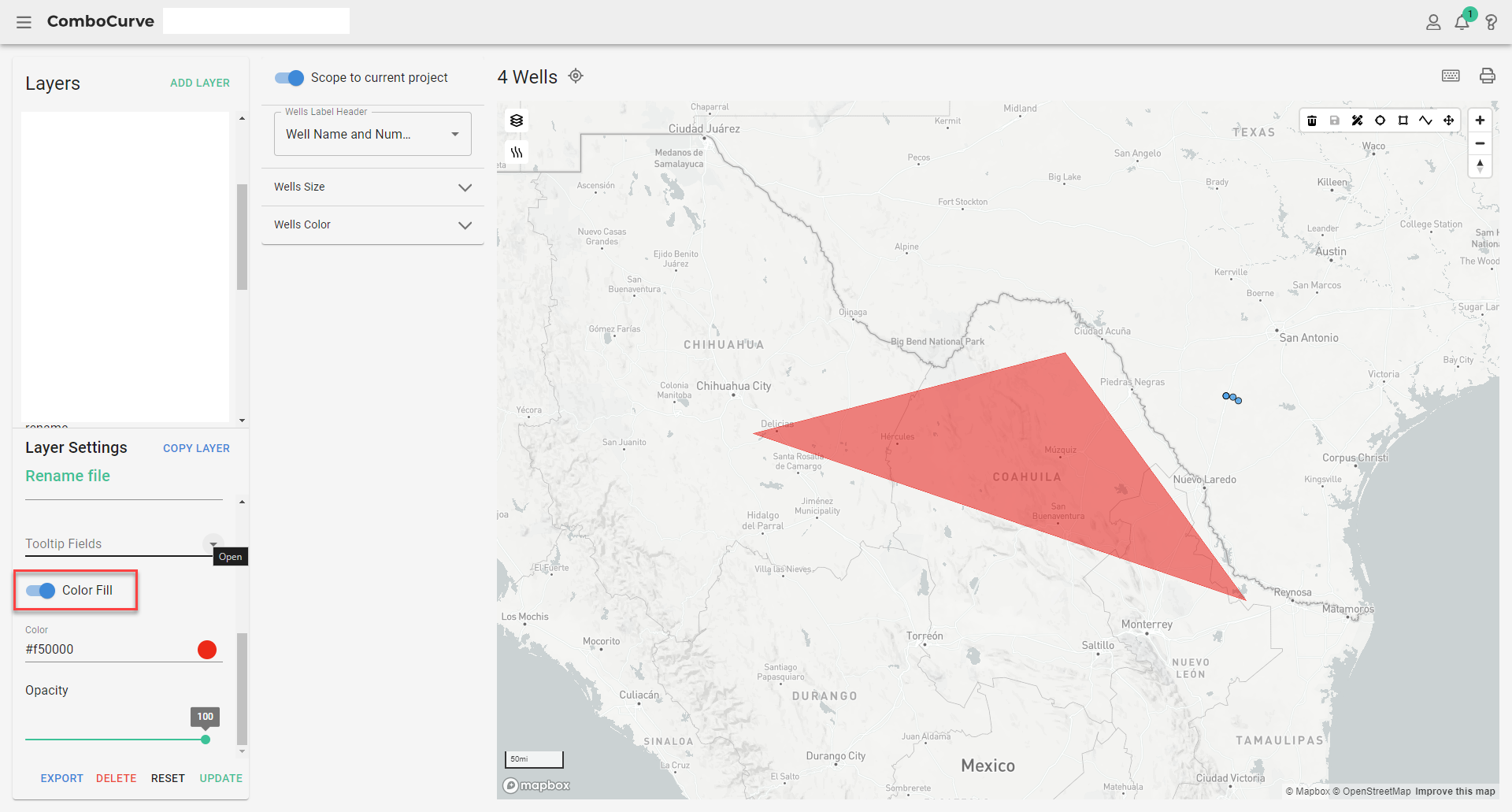Open the map layers stack icon

517,121
